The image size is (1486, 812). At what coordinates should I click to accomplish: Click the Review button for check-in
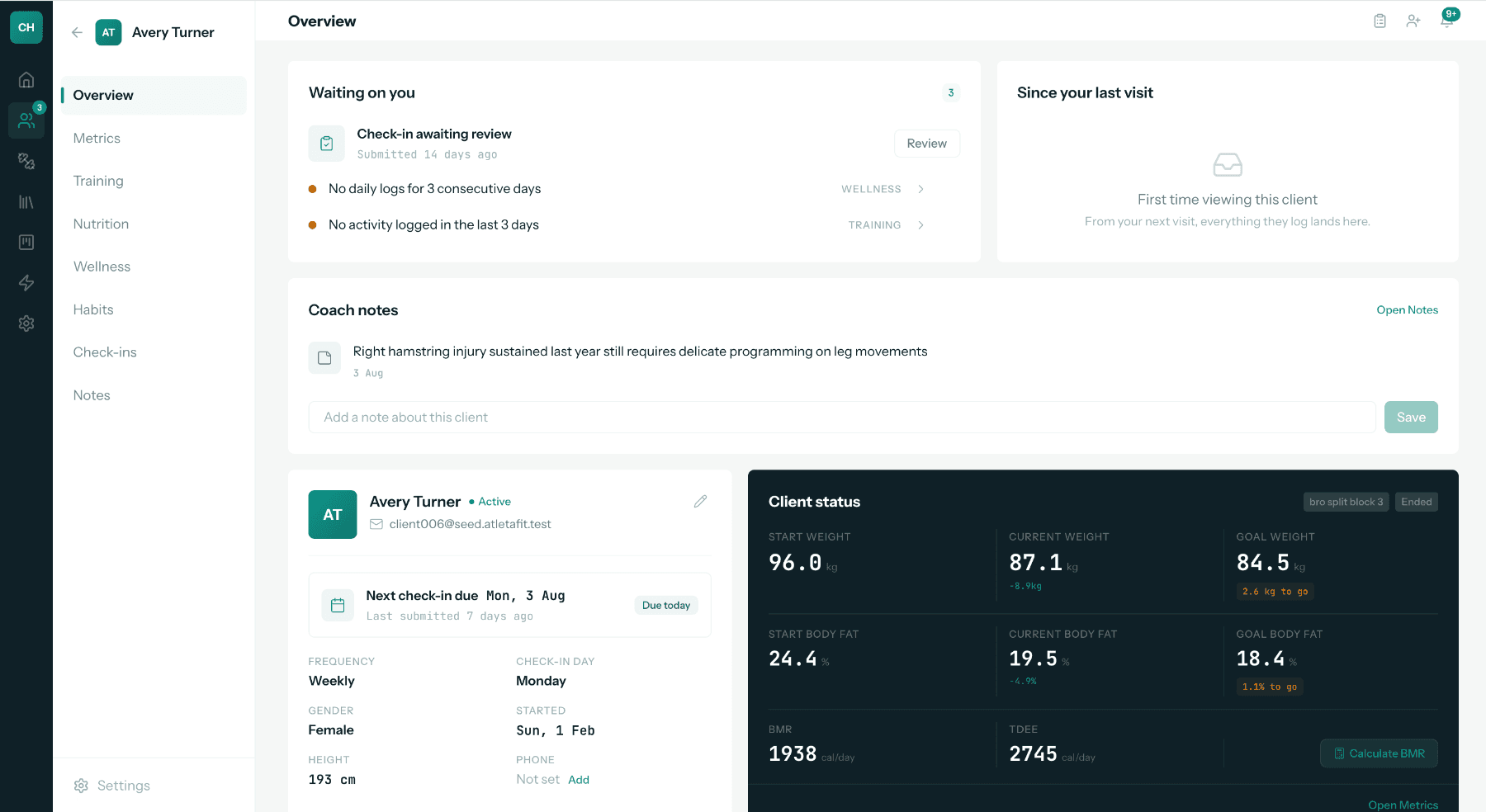coord(927,144)
